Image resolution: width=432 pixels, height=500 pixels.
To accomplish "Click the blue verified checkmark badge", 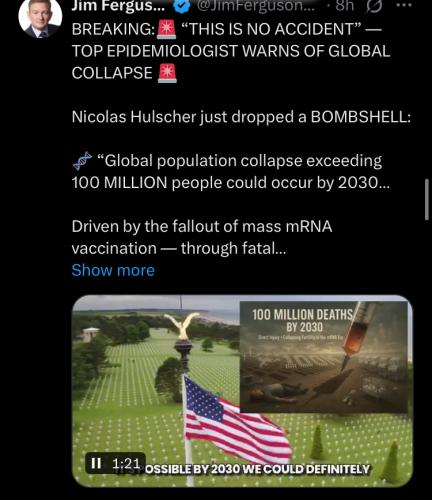I will [182, 6].
